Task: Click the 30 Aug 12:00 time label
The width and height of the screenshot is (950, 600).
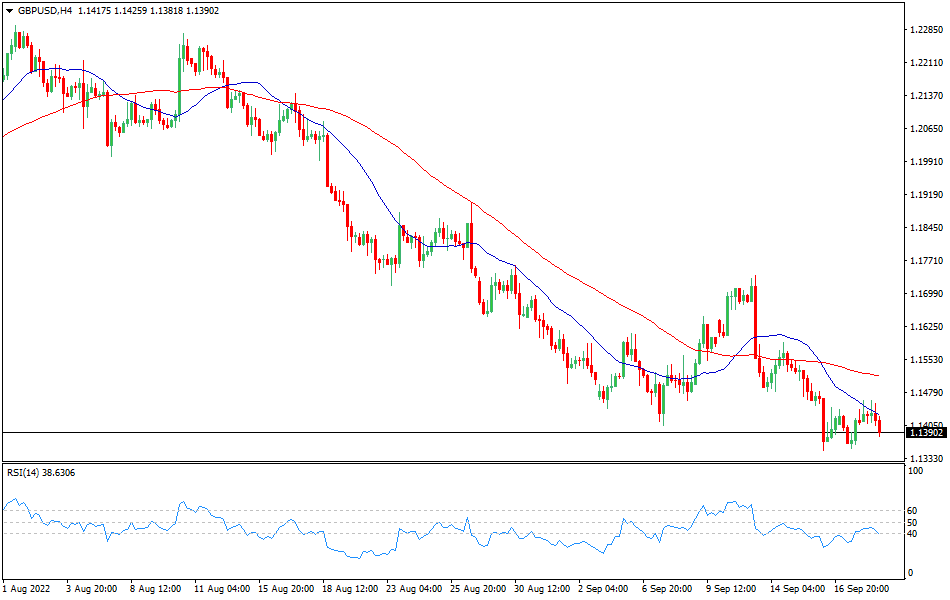Action: pyautogui.click(x=544, y=590)
